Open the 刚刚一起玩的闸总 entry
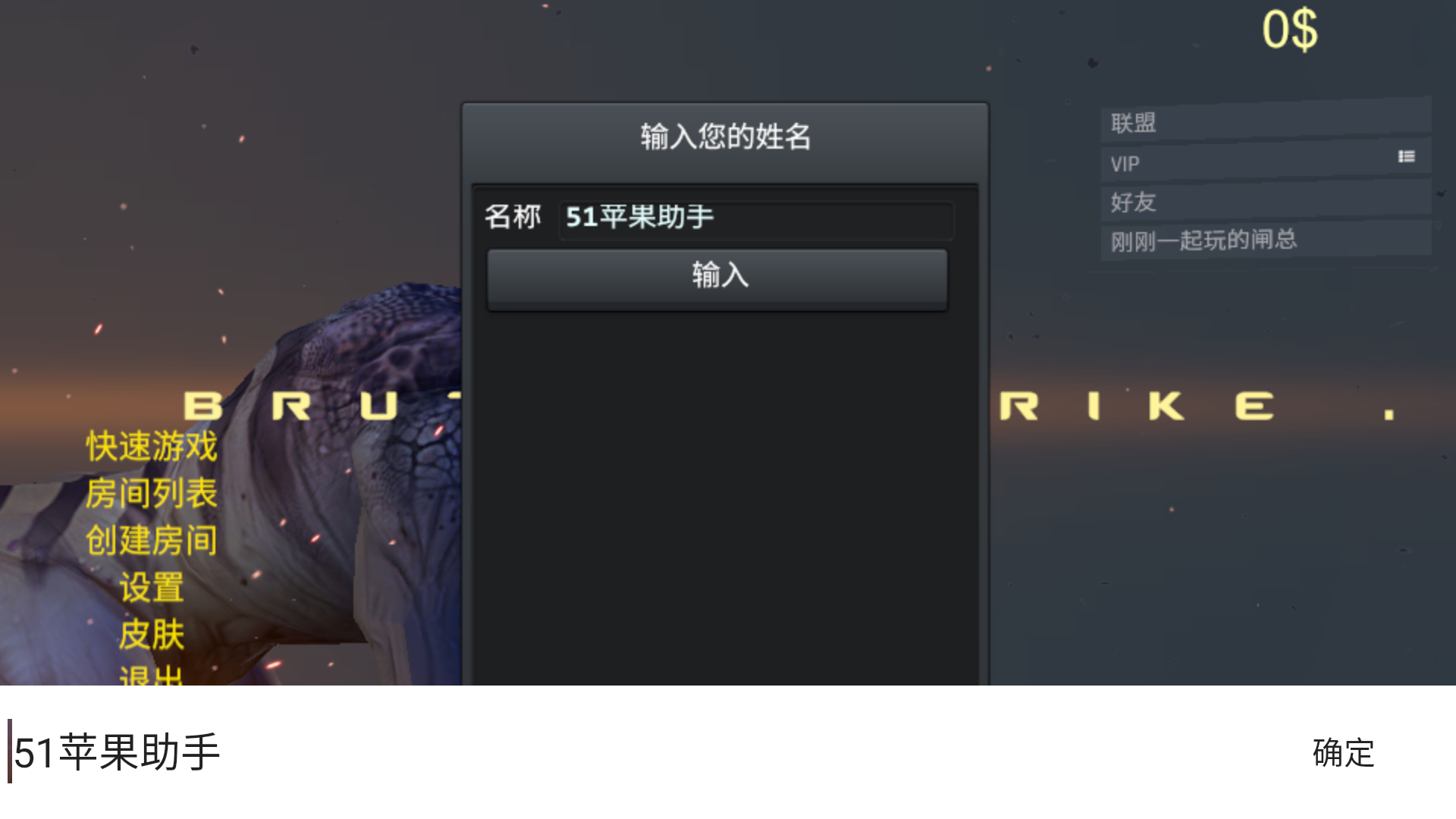 [x=1266, y=240]
